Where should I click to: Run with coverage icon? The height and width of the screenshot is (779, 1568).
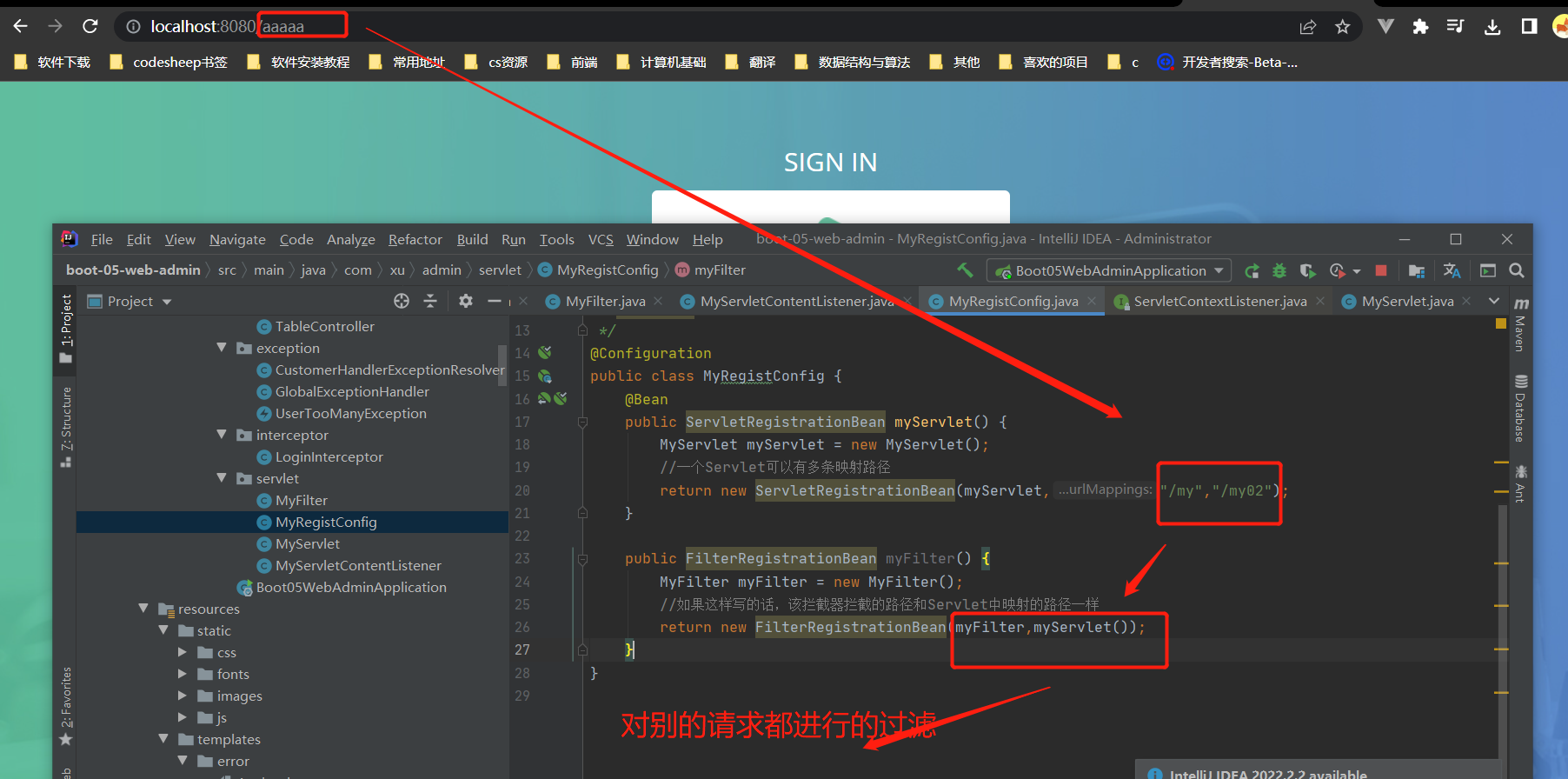[1307, 270]
